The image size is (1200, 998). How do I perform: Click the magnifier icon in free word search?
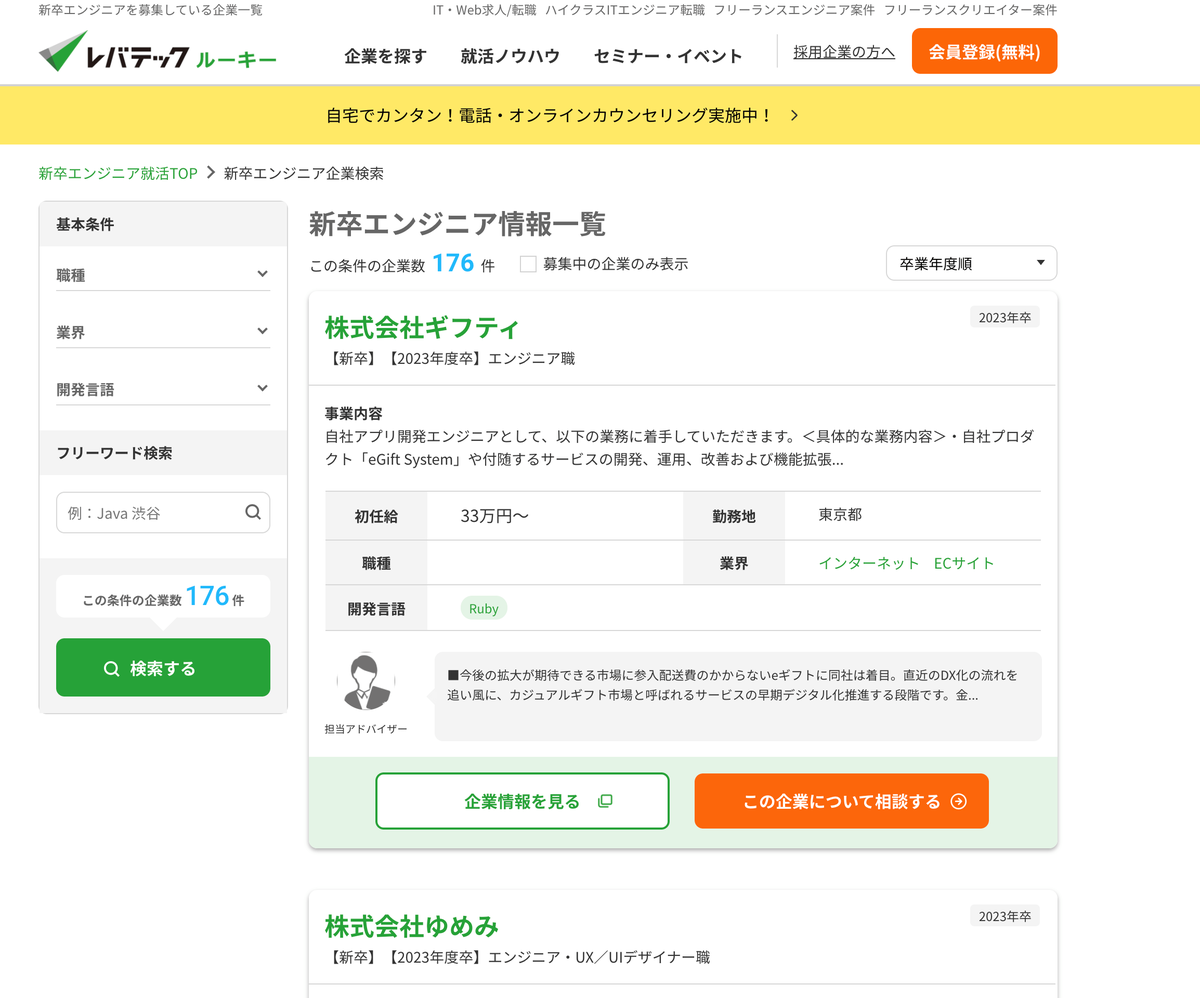tap(253, 512)
